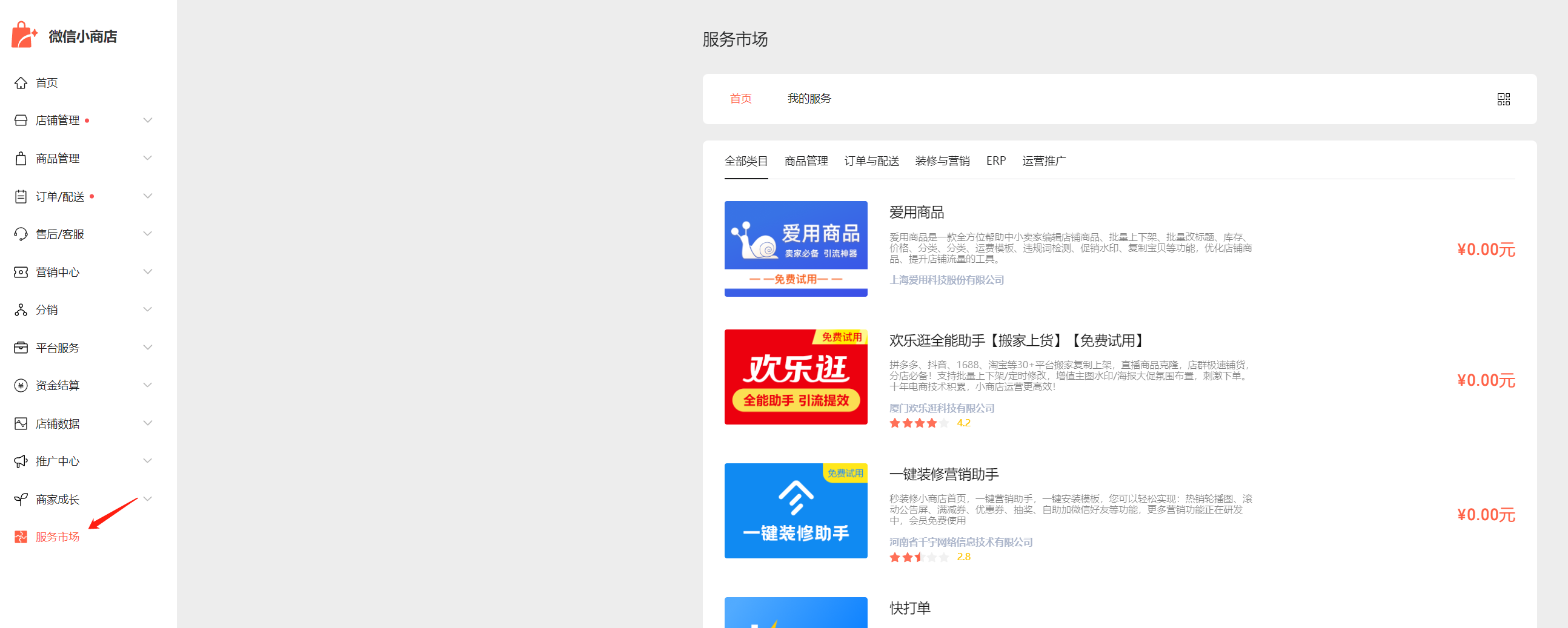Click the 欢乐逛全能助手 description paragraph

[1071, 375]
